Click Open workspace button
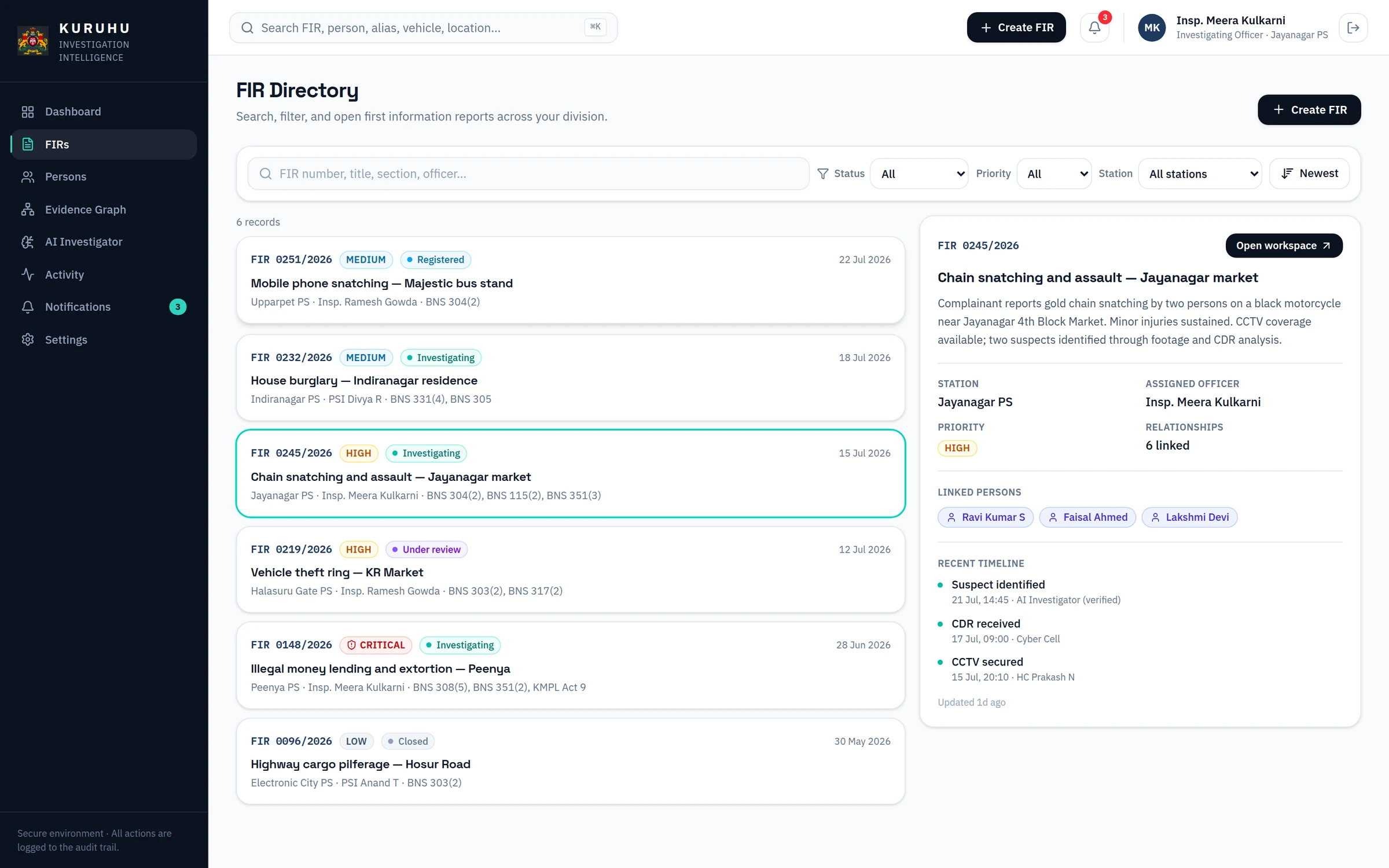Viewport: 1389px width, 868px height. (x=1284, y=245)
